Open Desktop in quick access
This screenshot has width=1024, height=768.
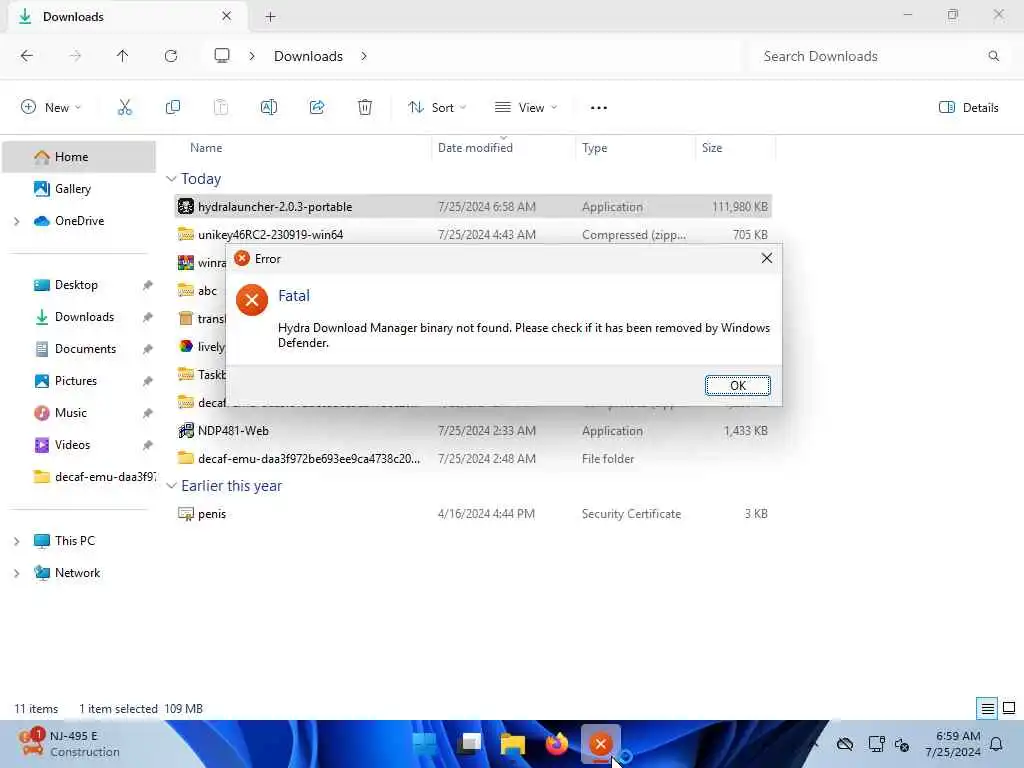tap(76, 285)
